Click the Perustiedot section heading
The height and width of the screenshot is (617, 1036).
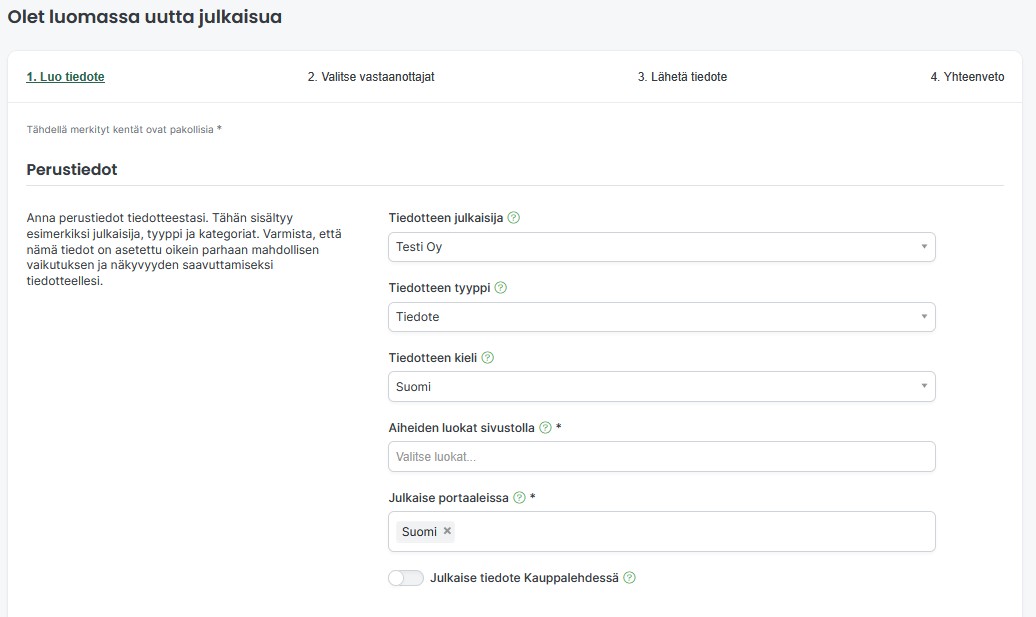coord(72,170)
